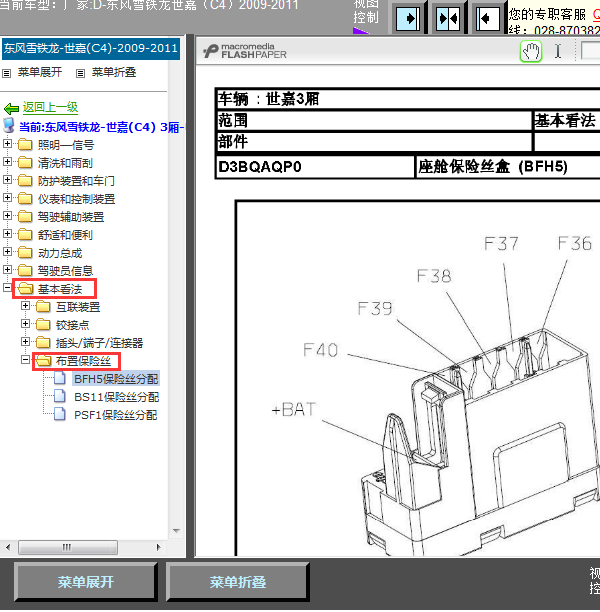The image size is (600, 612).
Task: Expand the 动力总成 tree node
Action: (7, 251)
